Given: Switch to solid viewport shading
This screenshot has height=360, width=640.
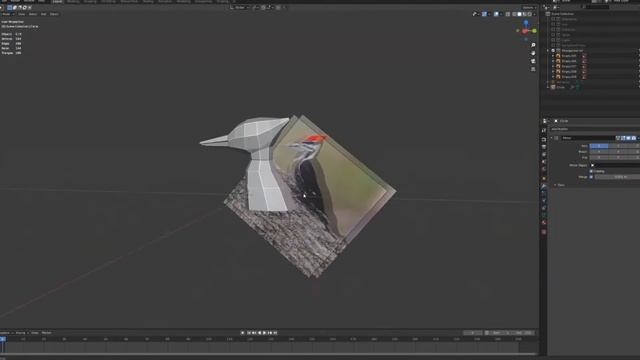Looking at the screenshot, I should [519, 14].
